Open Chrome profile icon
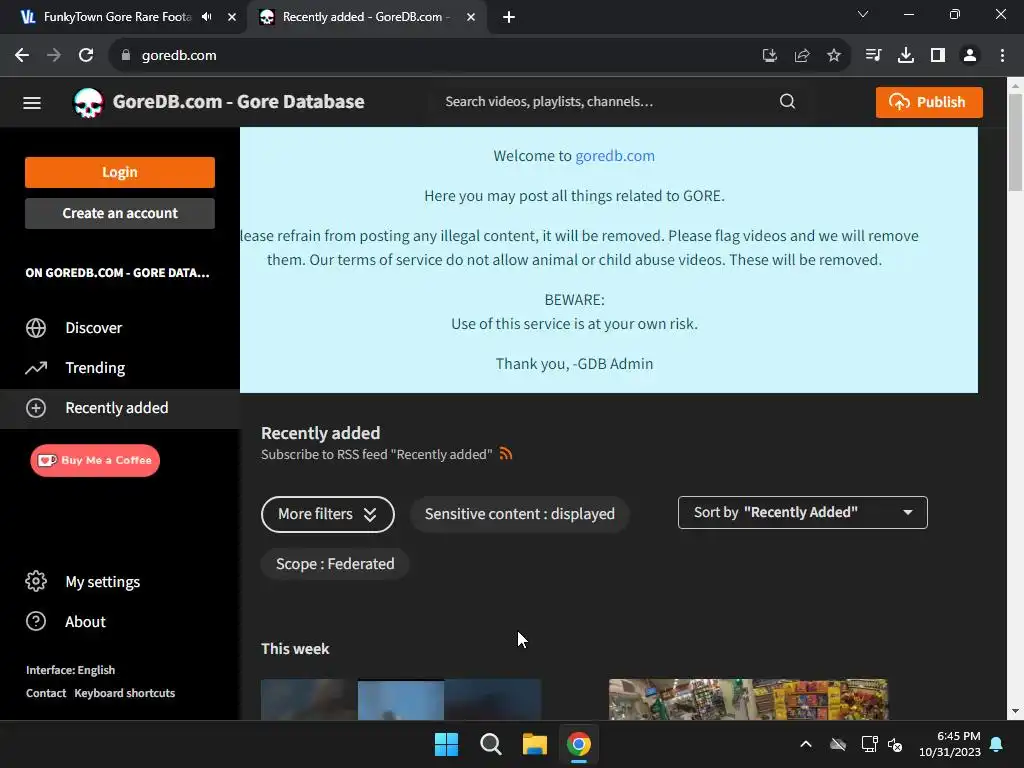This screenshot has width=1024, height=768. tap(970, 56)
